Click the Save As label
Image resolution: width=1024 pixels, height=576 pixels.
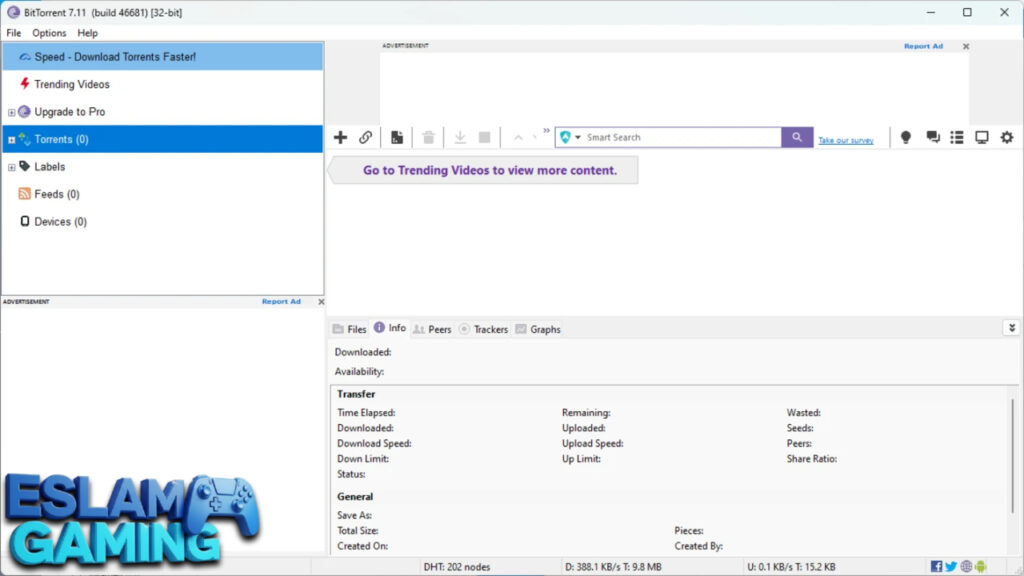355,515
